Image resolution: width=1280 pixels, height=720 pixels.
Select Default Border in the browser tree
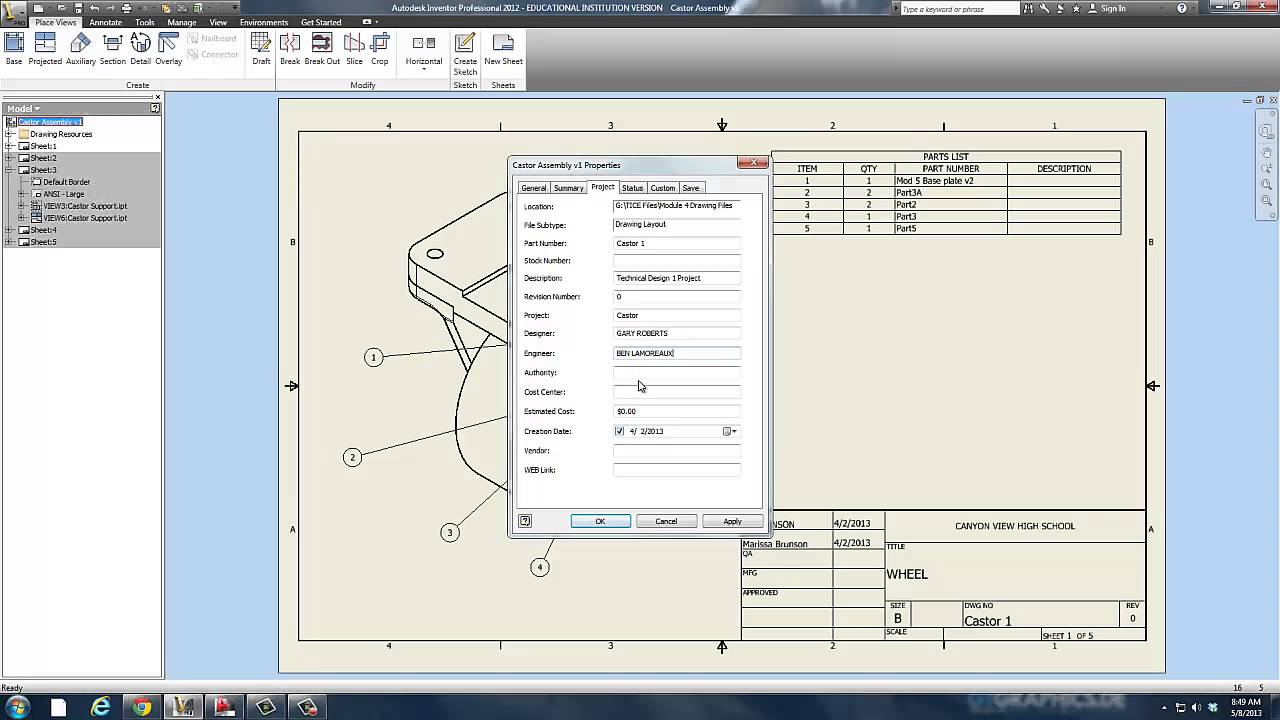coord(66,182)
